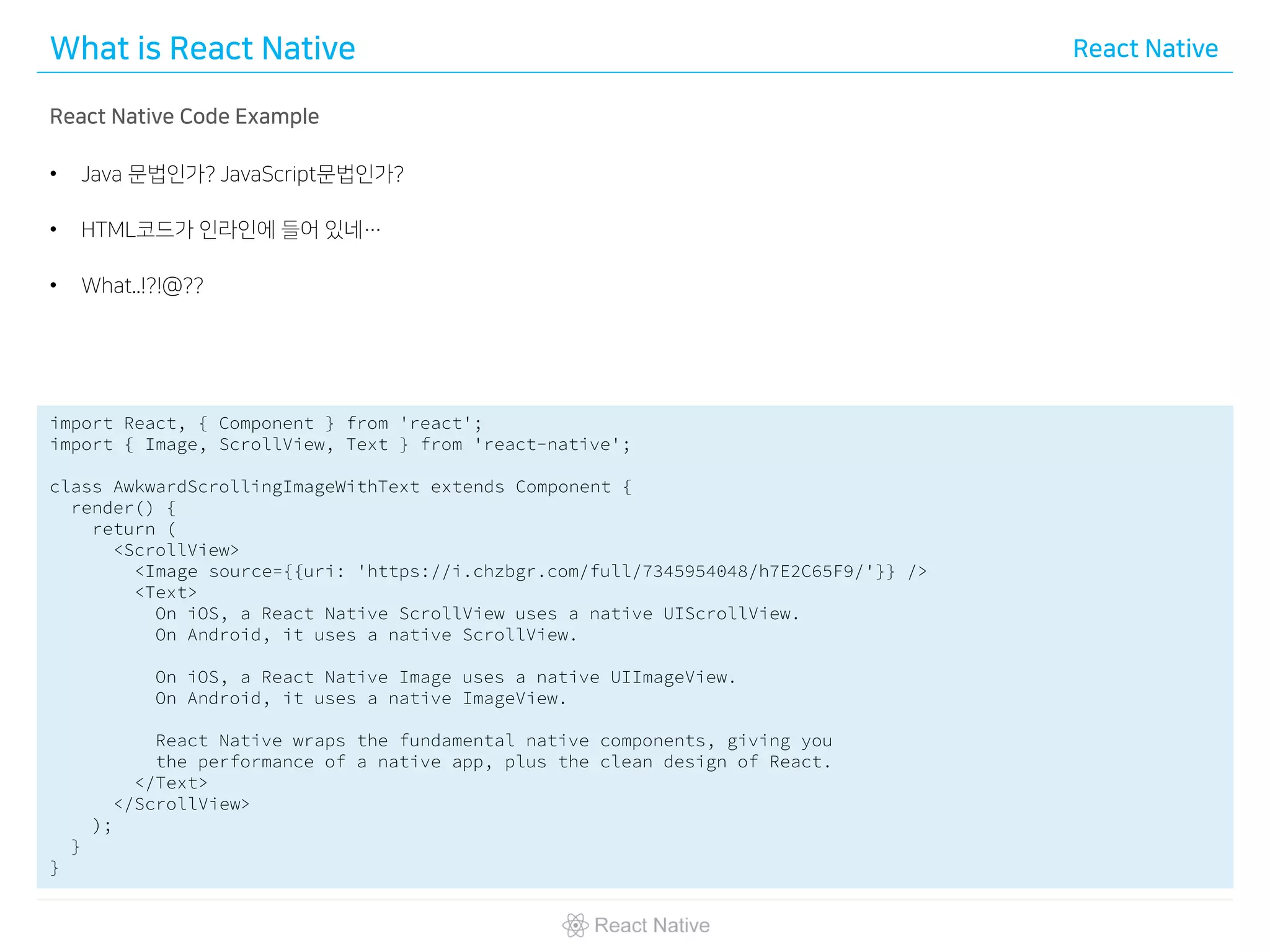
Task: Click the opening '<Text>' tag
Action: tap(166, 593)
